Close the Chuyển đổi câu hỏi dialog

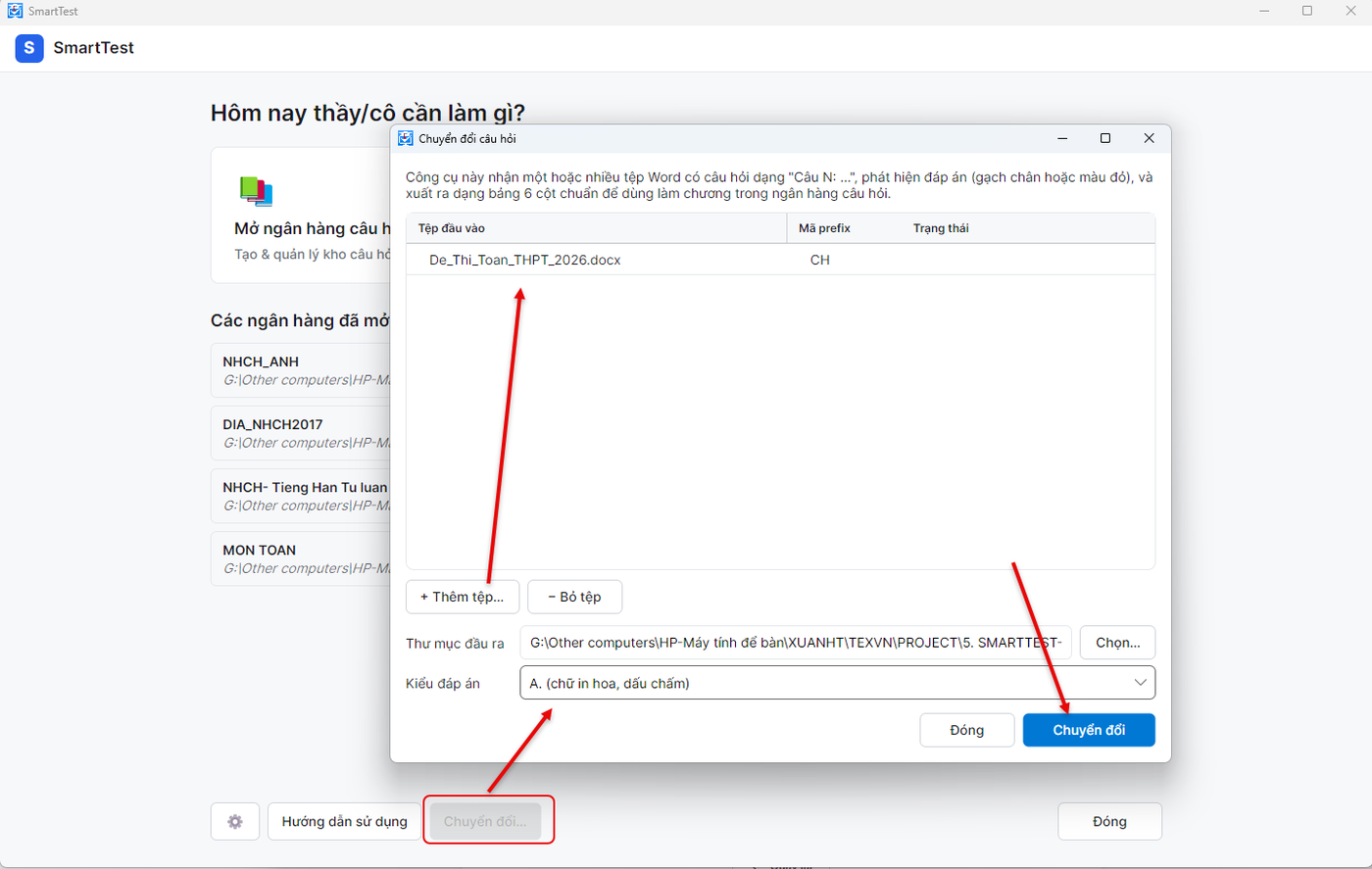1150,138
